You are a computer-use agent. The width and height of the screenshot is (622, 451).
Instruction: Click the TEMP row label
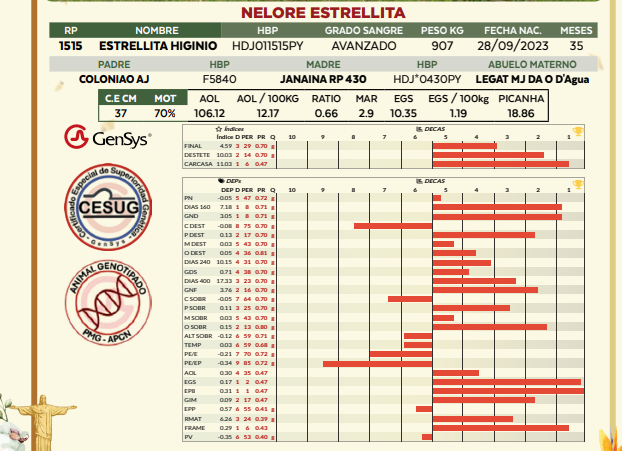pyautogui.click(x=193, y=345)
